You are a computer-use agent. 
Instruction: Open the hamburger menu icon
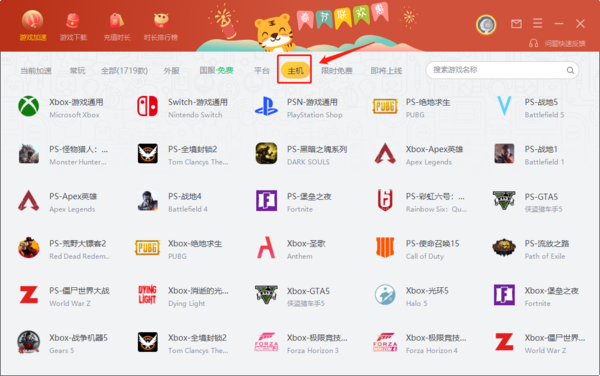[x=538, y=23]
